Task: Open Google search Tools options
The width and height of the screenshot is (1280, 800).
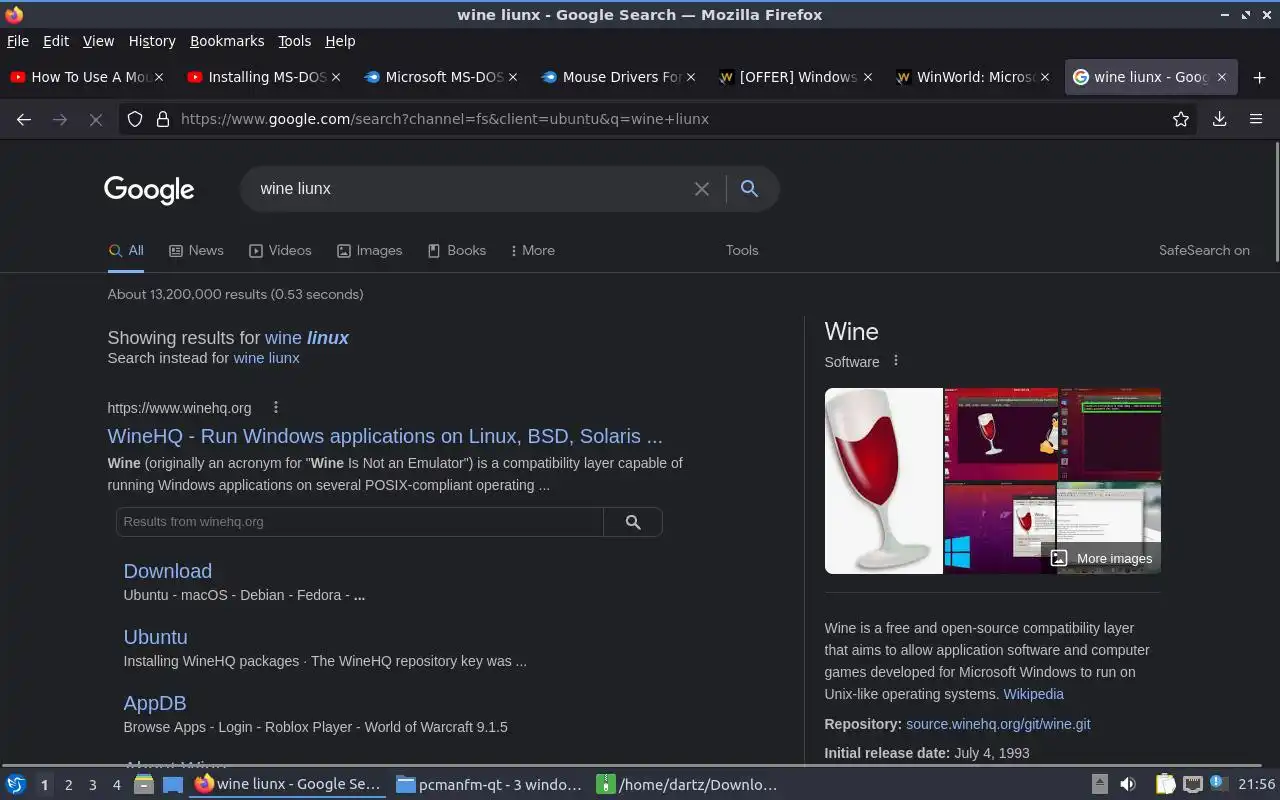Action: (x=742, y=251)
